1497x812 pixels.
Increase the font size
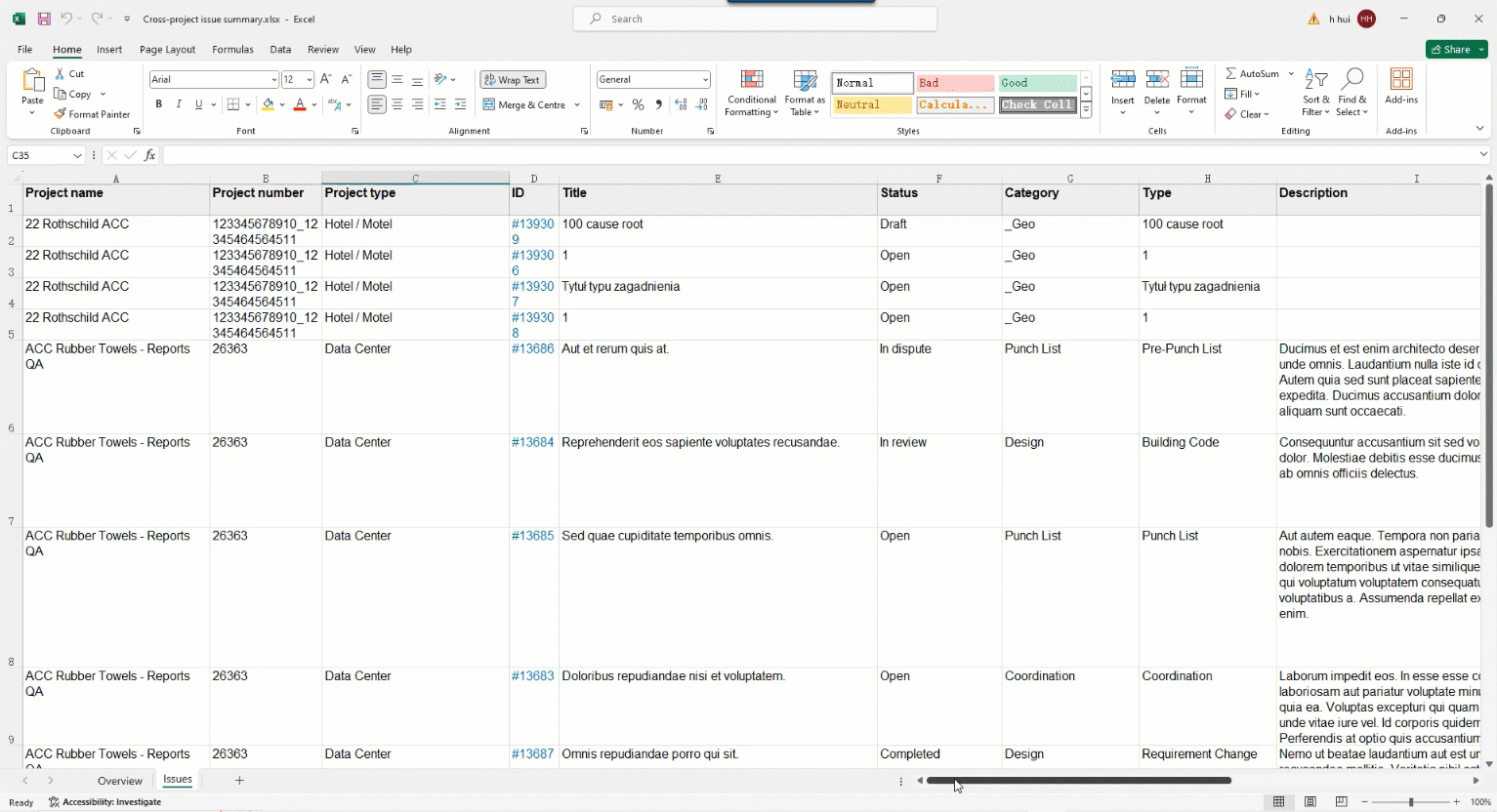[x=326, y=79]
